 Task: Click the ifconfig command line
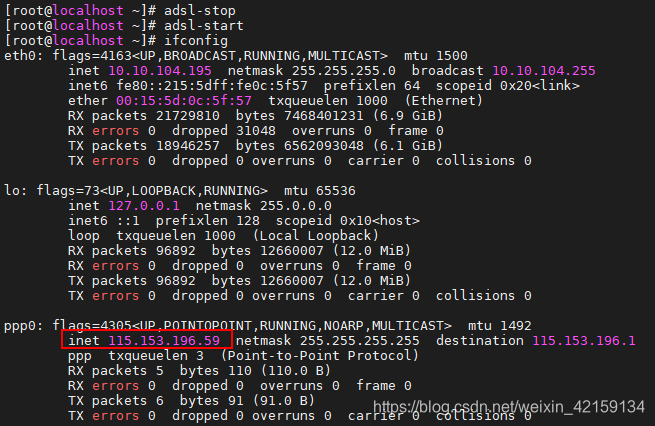point(116,41)
